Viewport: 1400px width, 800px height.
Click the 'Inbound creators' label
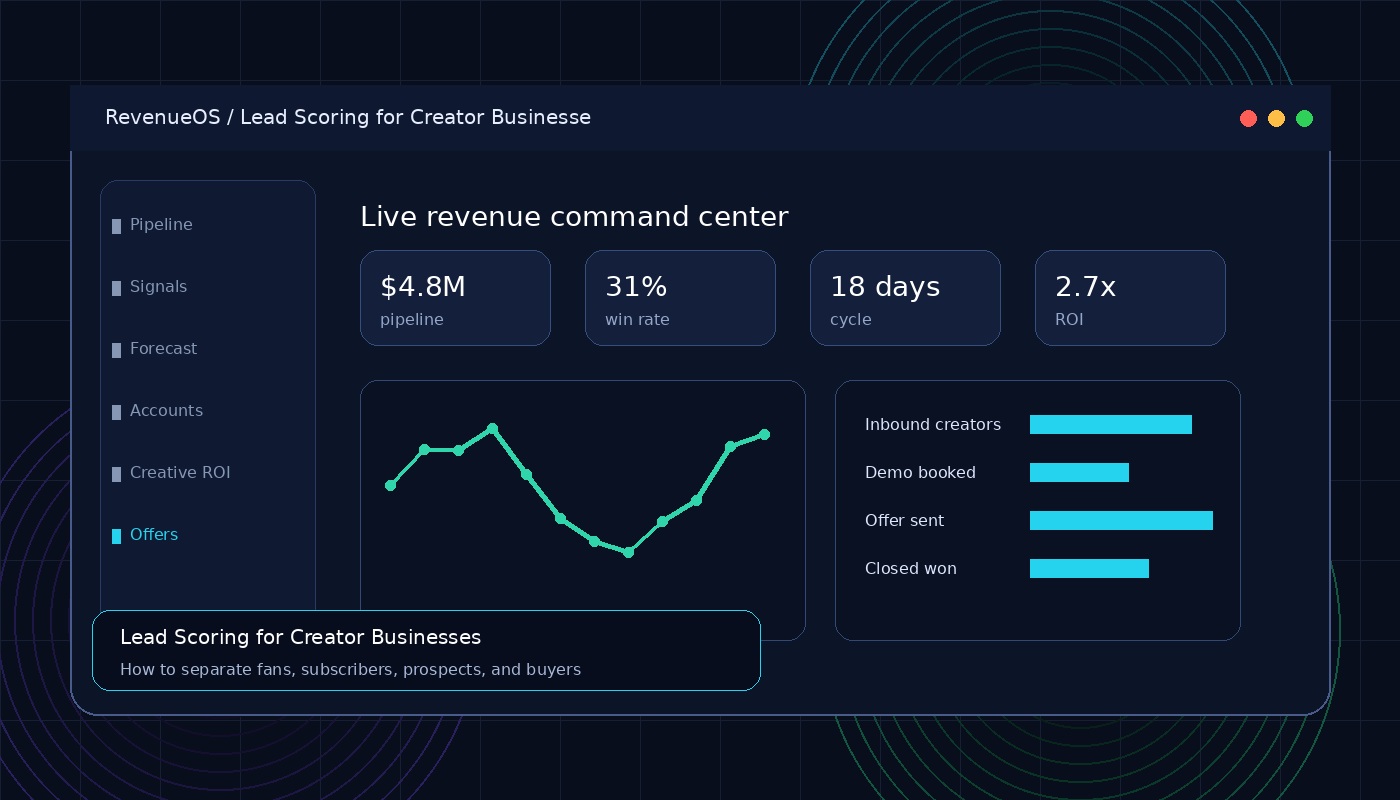tap(933, 425)
